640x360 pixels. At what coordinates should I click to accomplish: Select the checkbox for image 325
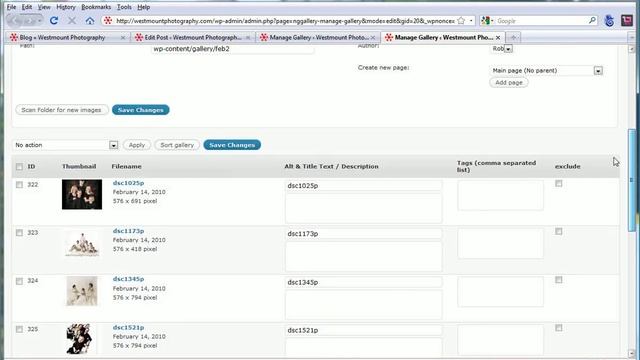19,329
